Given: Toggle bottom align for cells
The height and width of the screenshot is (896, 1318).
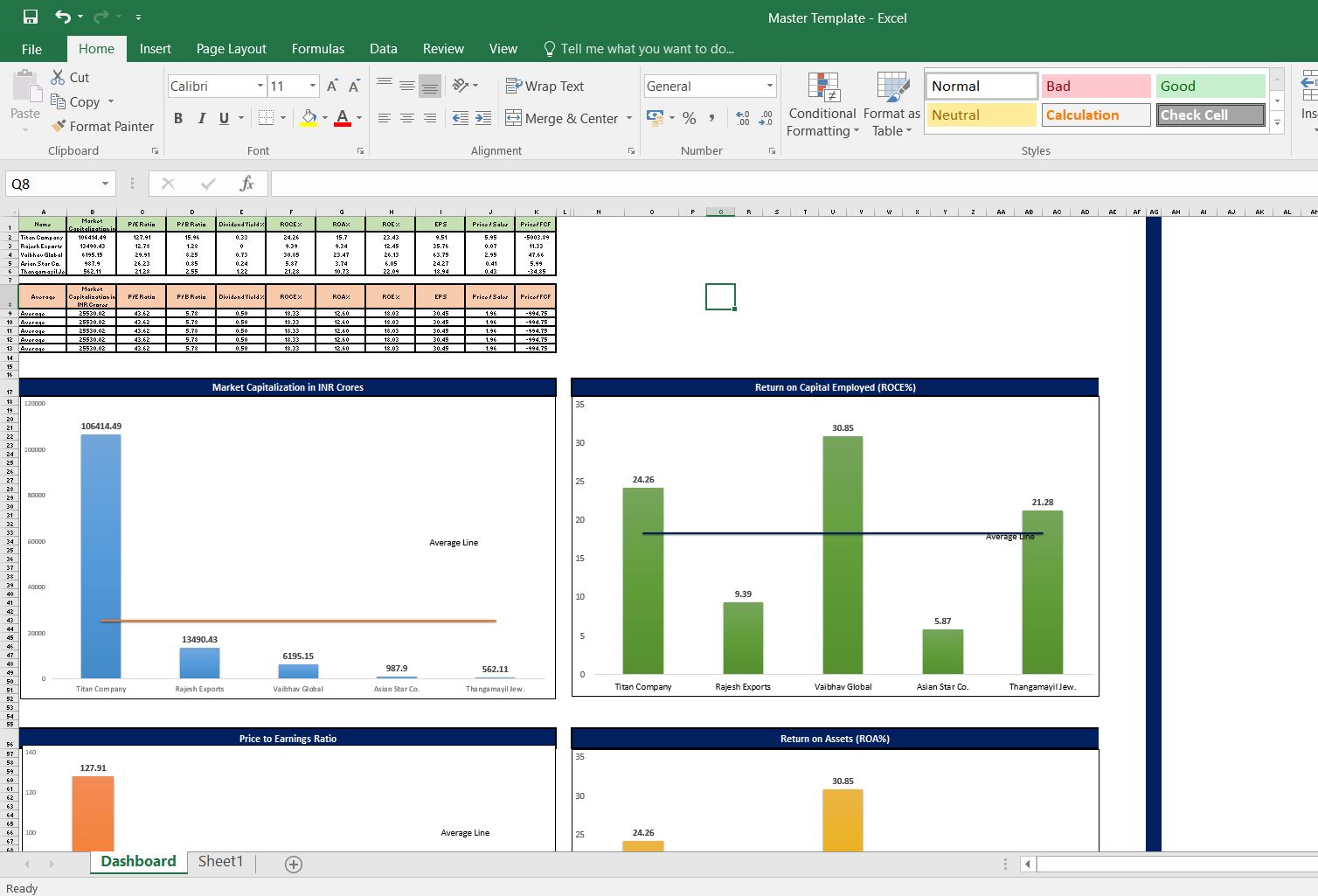Looking at the screenshot, I should (x=430, y=85).
